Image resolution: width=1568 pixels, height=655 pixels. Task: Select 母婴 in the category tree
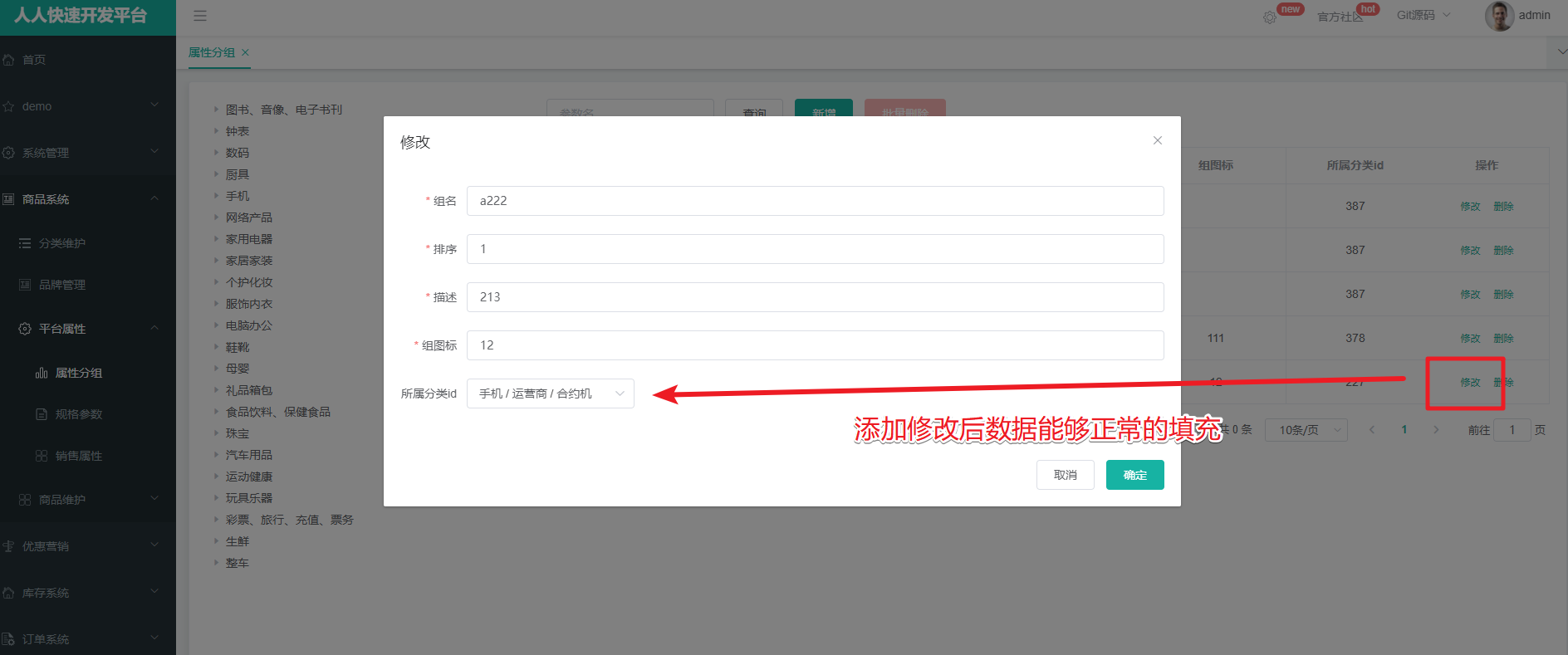[x=238, y=369]
